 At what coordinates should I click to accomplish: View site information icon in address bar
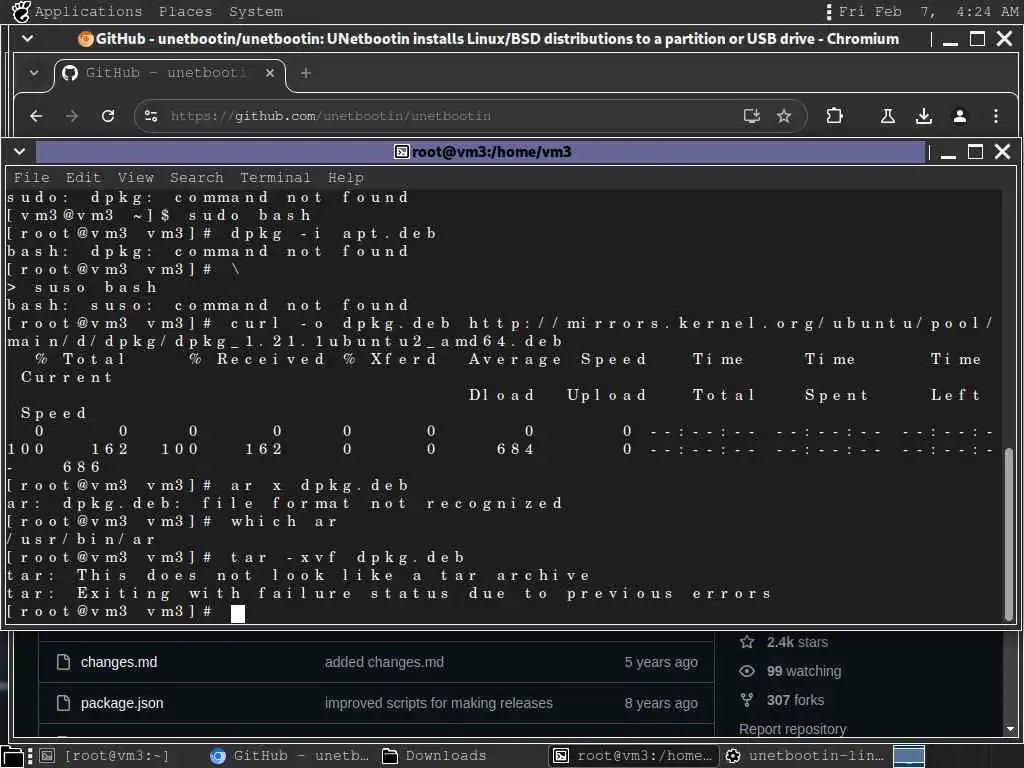point(151,116)
